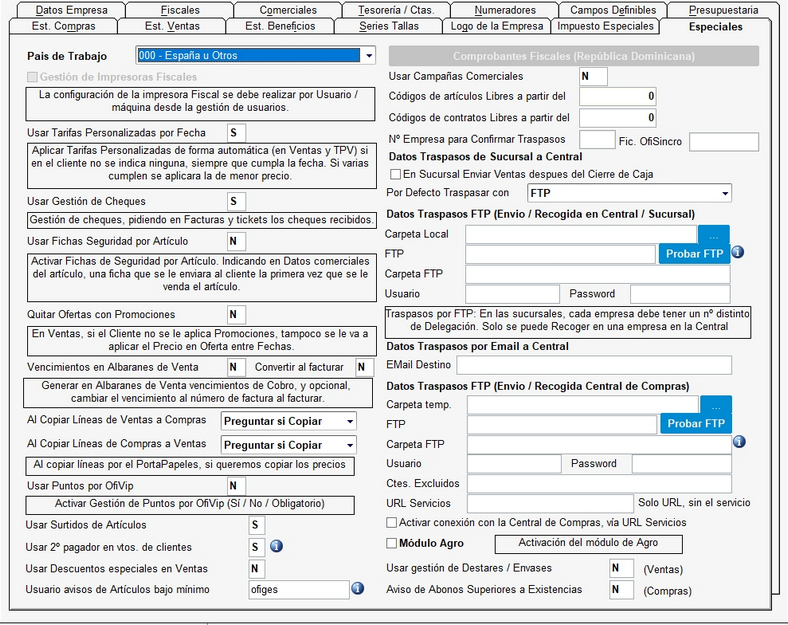Open Al Copiar Líneas de Compras a Ventas dropdown
Viewport: 788px width, 625px height.
tap(350, 445)
